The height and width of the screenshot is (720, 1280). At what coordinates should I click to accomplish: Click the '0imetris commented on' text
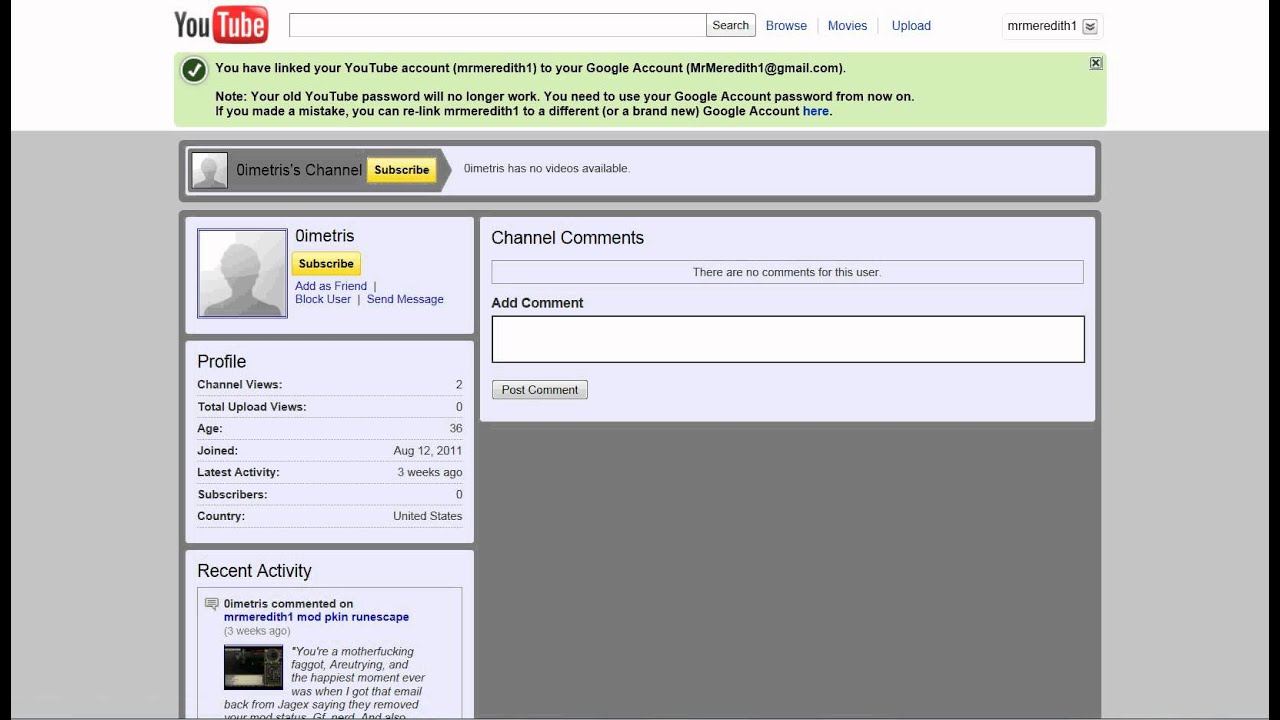point(288,604)
